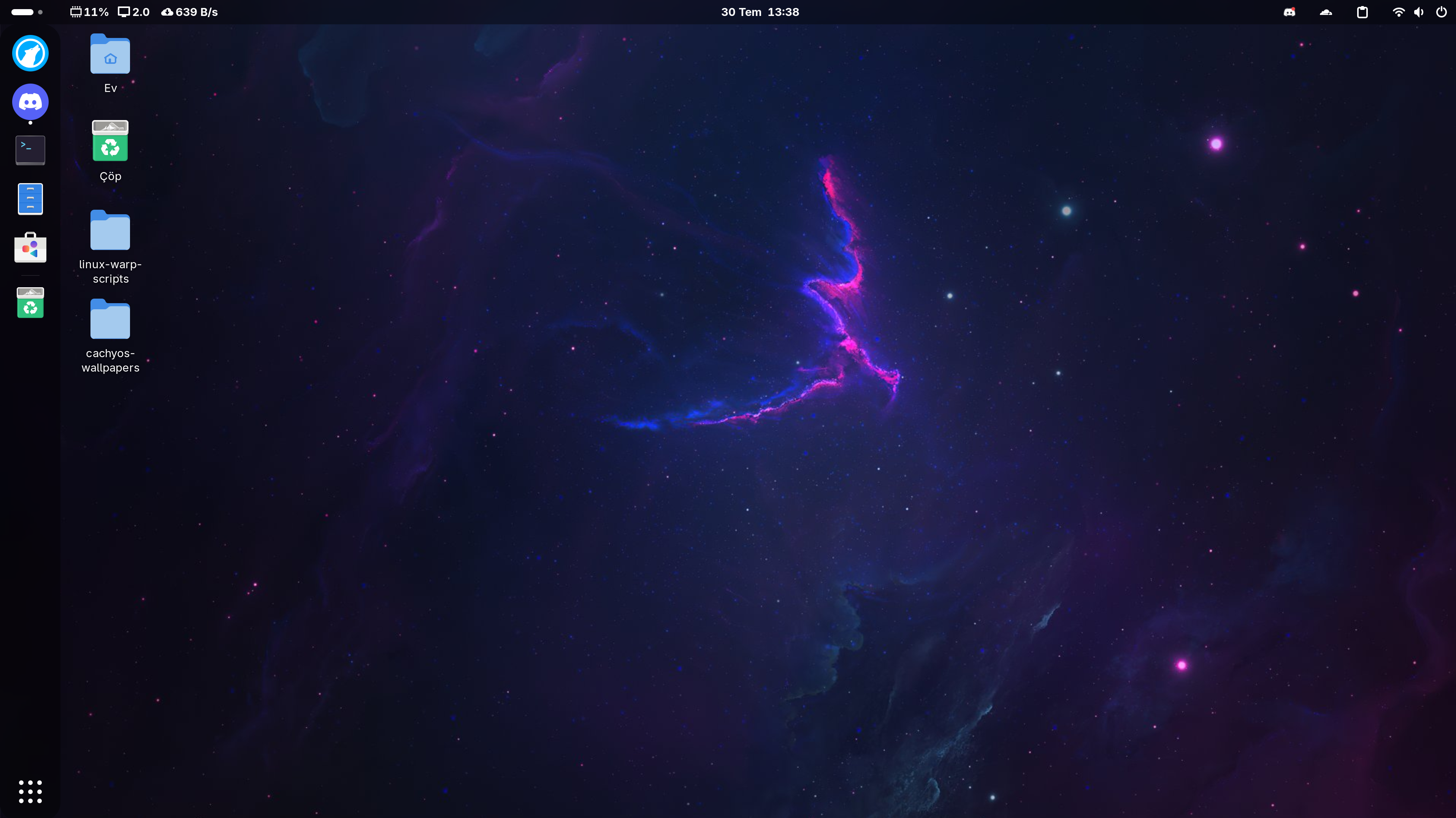The height and width of the screenshot is (818, 1456).
Task: Click the power icon in top bar
Action: [1441, 12]
